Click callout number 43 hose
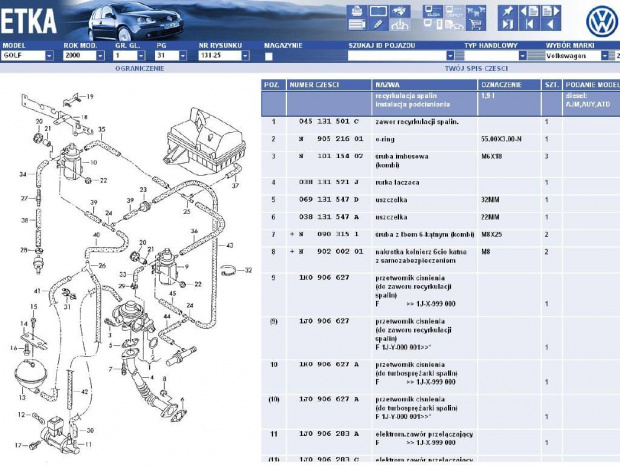 [230, 245]
